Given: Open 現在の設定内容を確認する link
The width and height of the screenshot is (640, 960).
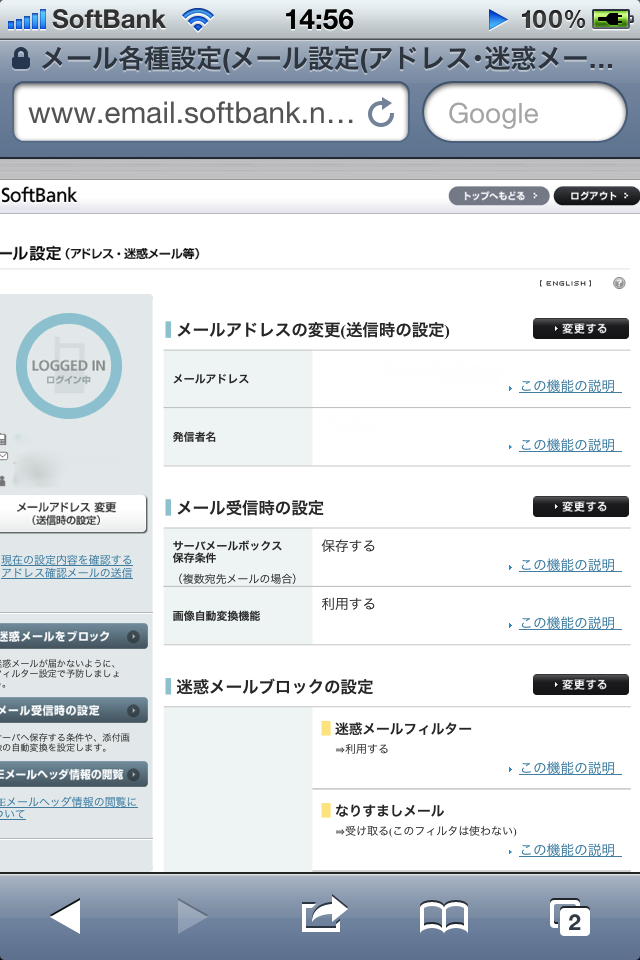Looking at the screenshot, I should pyautogui.click(x=66, y=560).
